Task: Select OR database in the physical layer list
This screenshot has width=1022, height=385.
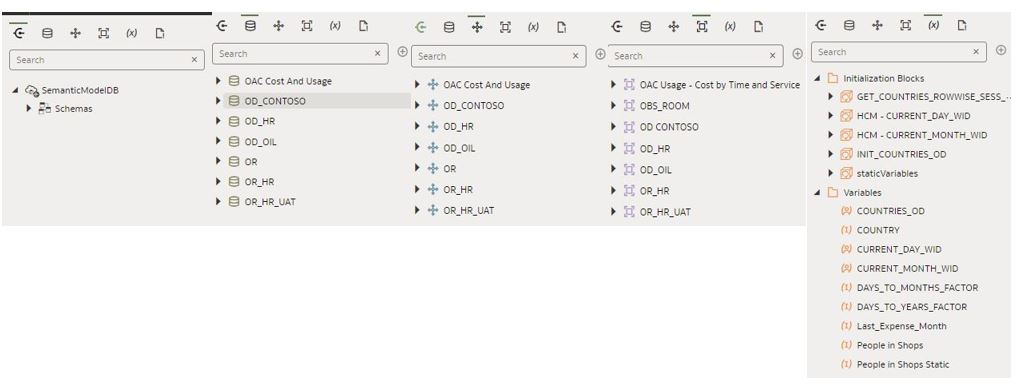Action: tap(251, 162)
